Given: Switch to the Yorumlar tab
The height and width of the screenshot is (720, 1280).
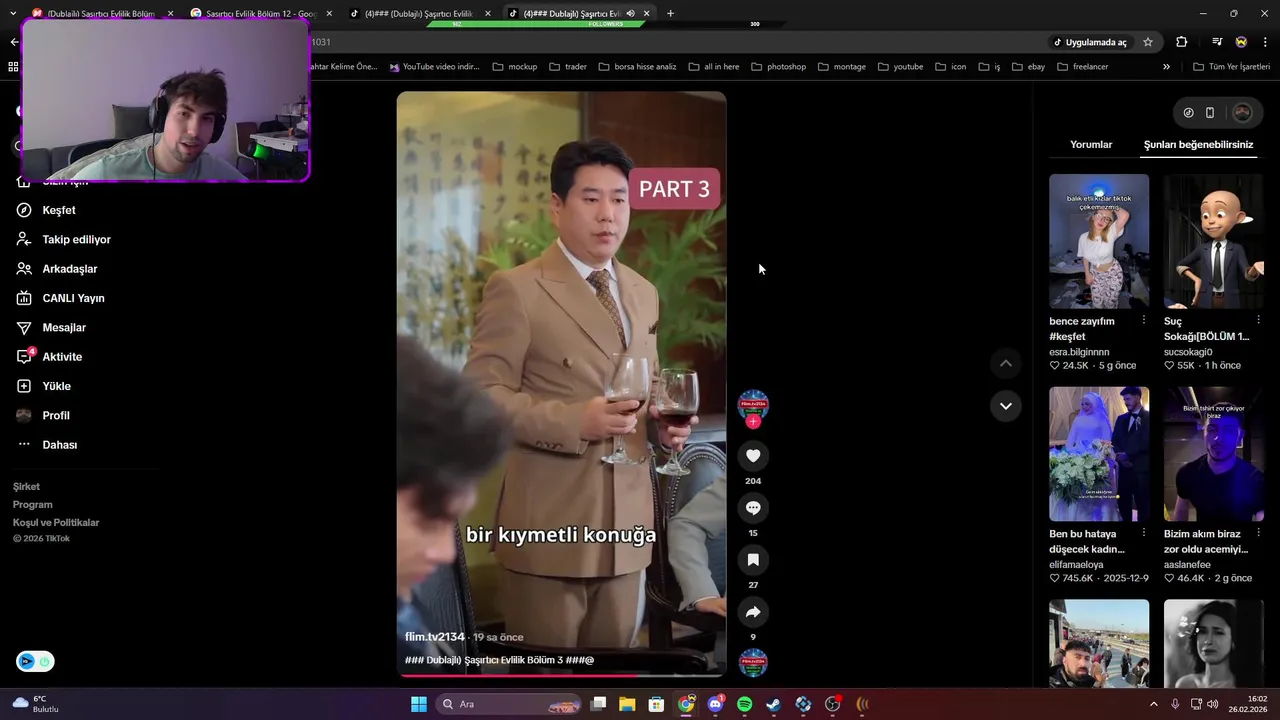Looking at the screenshot, I should 1091,145.
